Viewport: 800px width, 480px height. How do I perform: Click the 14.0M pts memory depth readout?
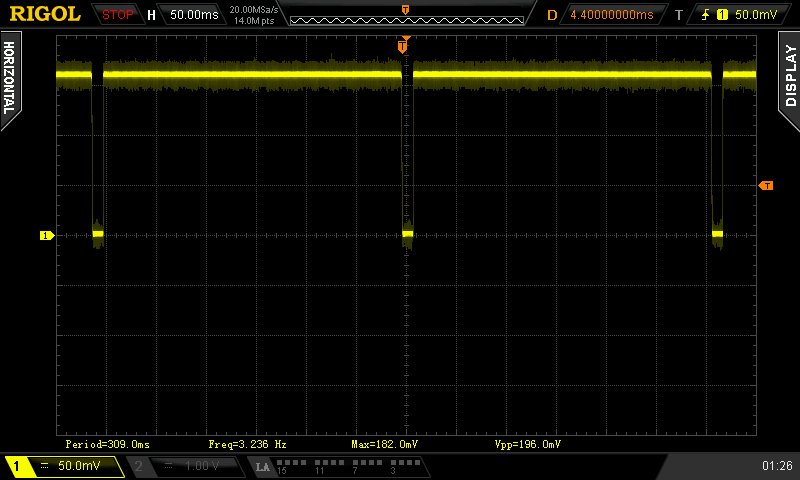click(254, 21)
